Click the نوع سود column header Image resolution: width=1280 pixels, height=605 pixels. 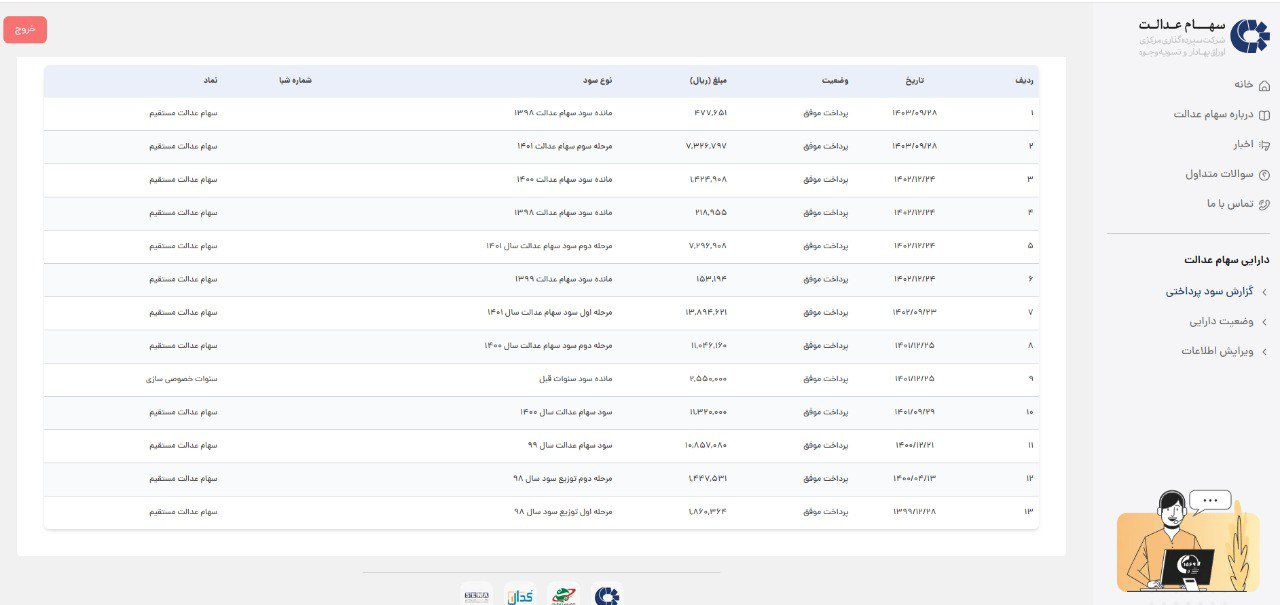tap(598, 80)
